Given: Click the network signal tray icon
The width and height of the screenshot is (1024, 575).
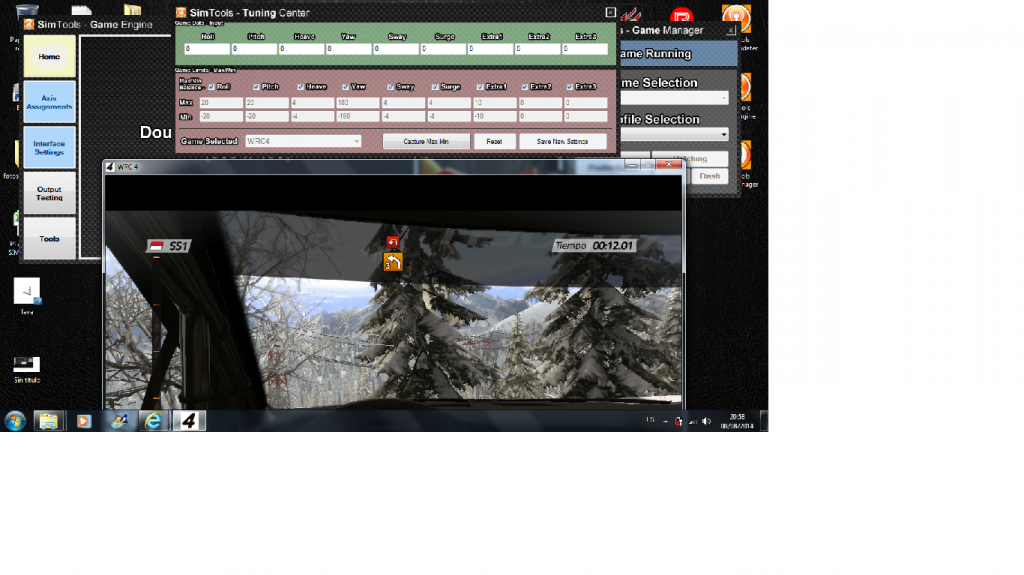Looking at the screenshot, I should [x=693, y=421].
